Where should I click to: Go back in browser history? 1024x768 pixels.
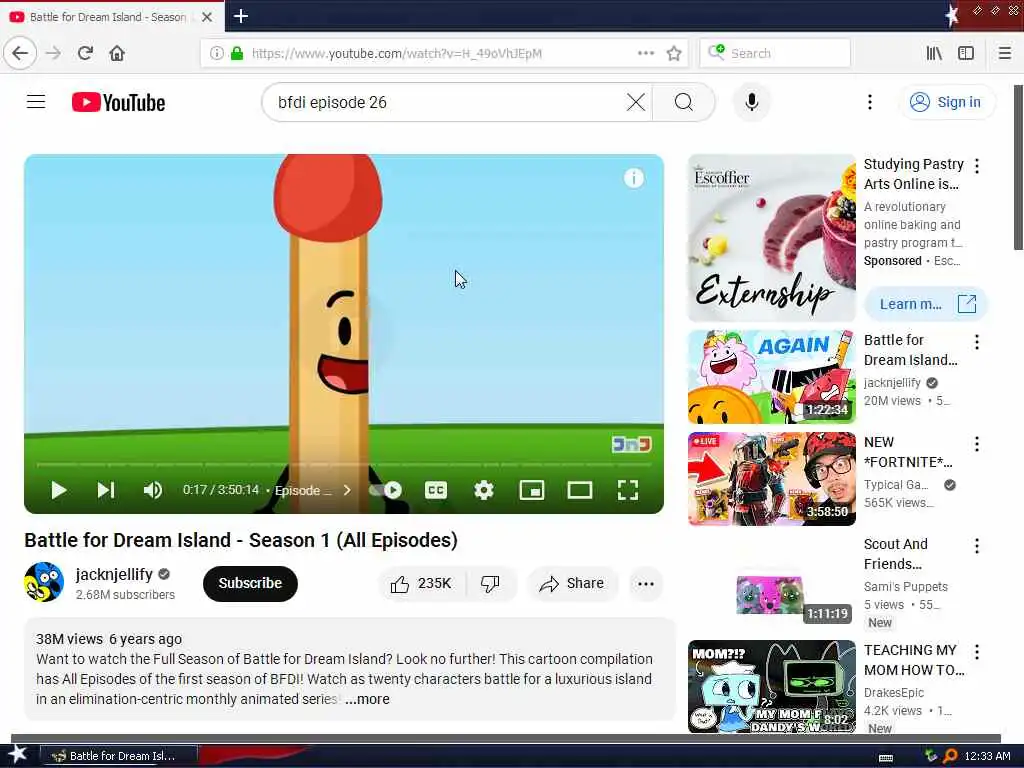(x=20, y=53)
